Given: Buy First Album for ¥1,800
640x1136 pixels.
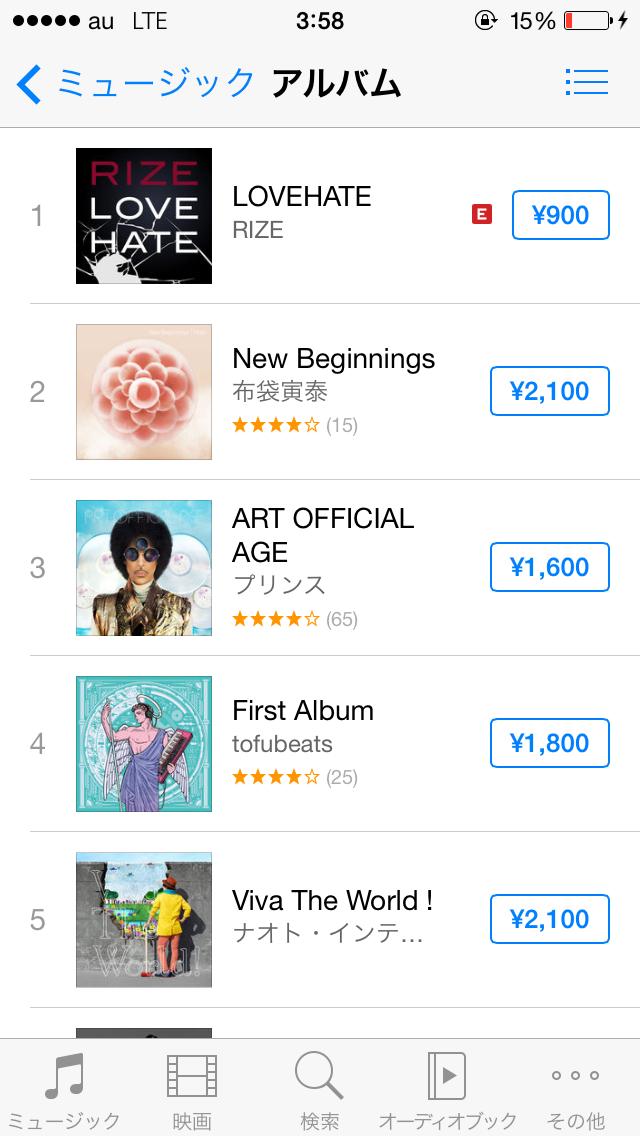Looking at the screenshot, I should (549, 743).
